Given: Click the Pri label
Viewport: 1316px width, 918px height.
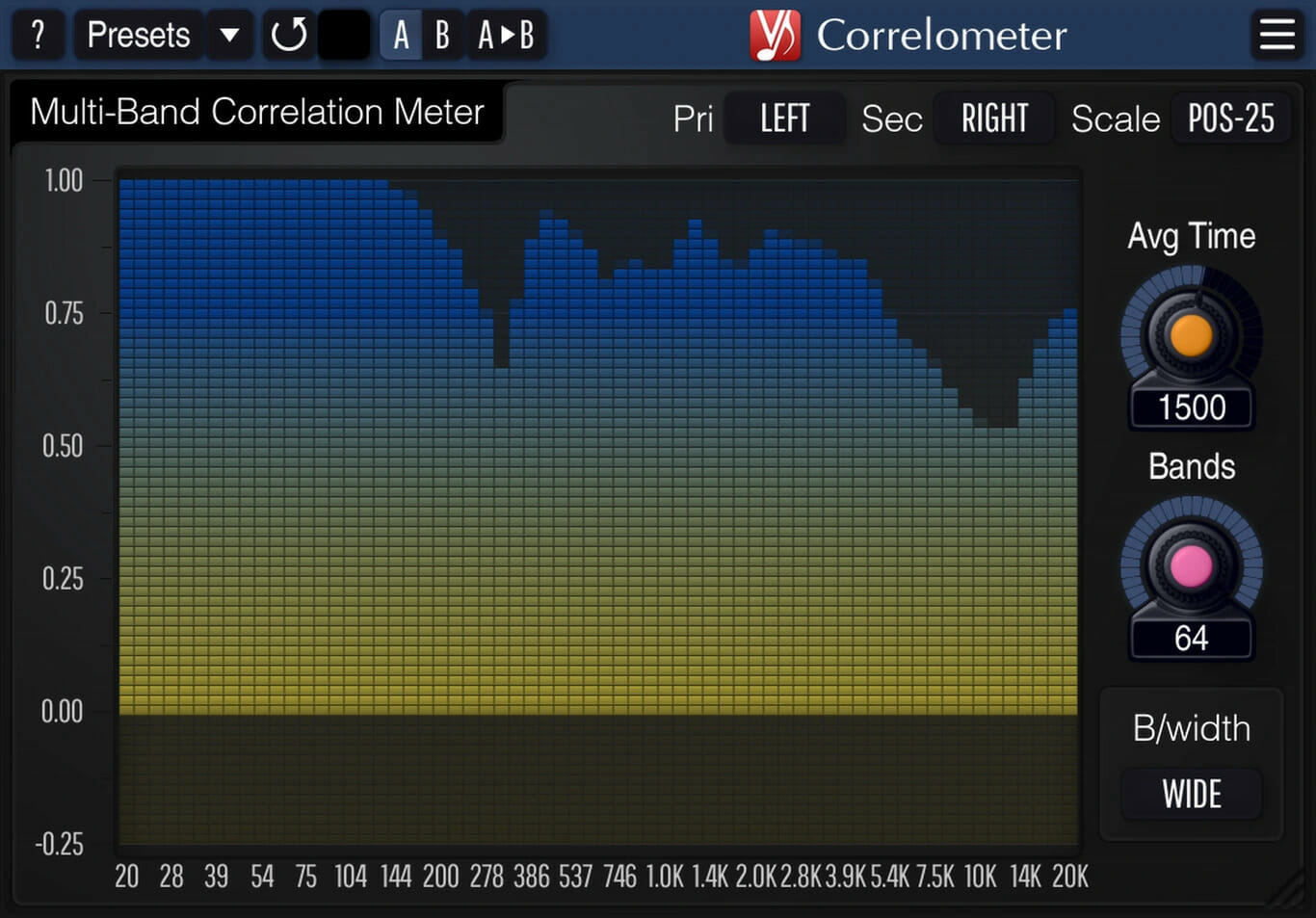Looking at the screenshot, I should (x=694, y=119).
